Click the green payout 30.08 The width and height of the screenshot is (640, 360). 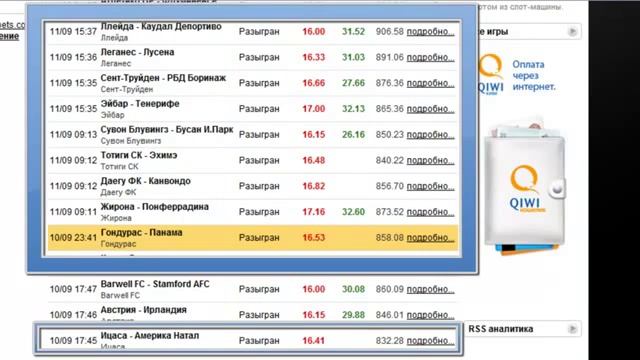353,289
